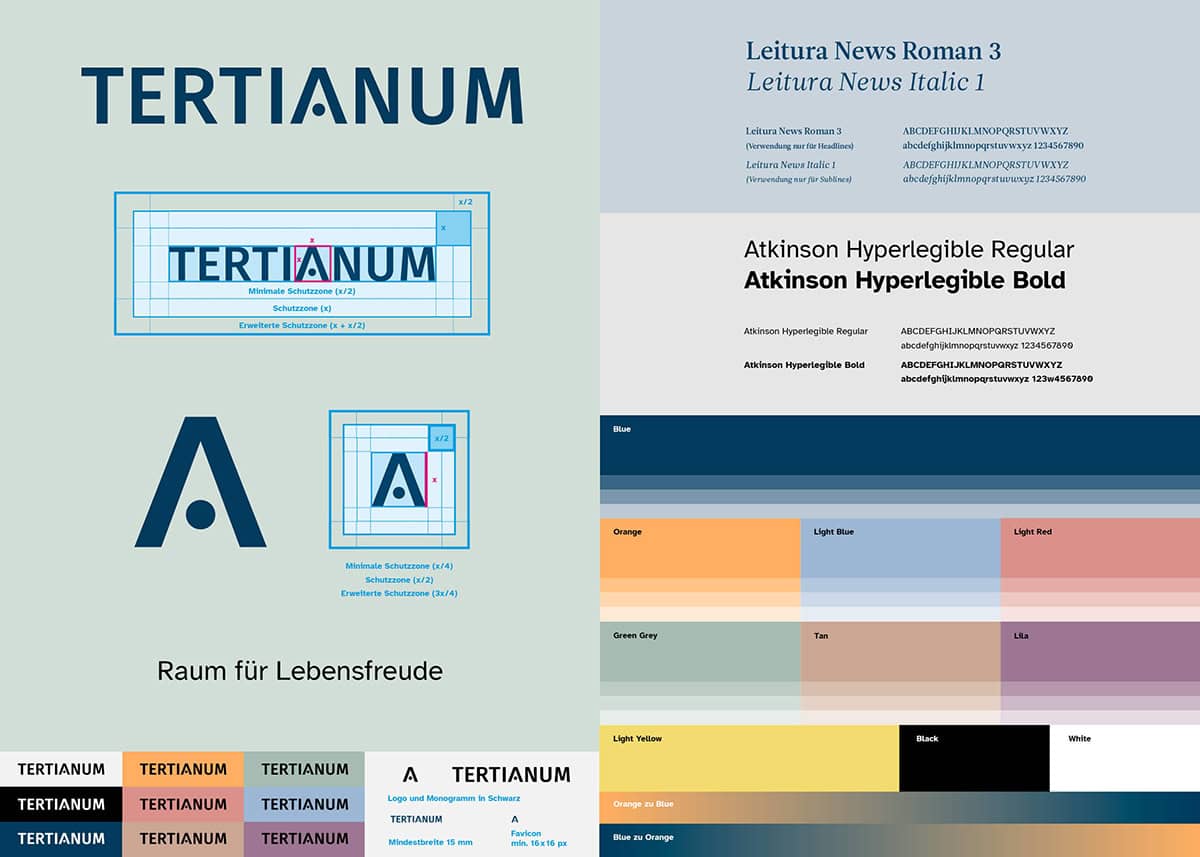Screen dimensions: 1200x857
Task: Click the TERTIANUM wordmark inside the protection-zone grid
Action: point(303,264)
